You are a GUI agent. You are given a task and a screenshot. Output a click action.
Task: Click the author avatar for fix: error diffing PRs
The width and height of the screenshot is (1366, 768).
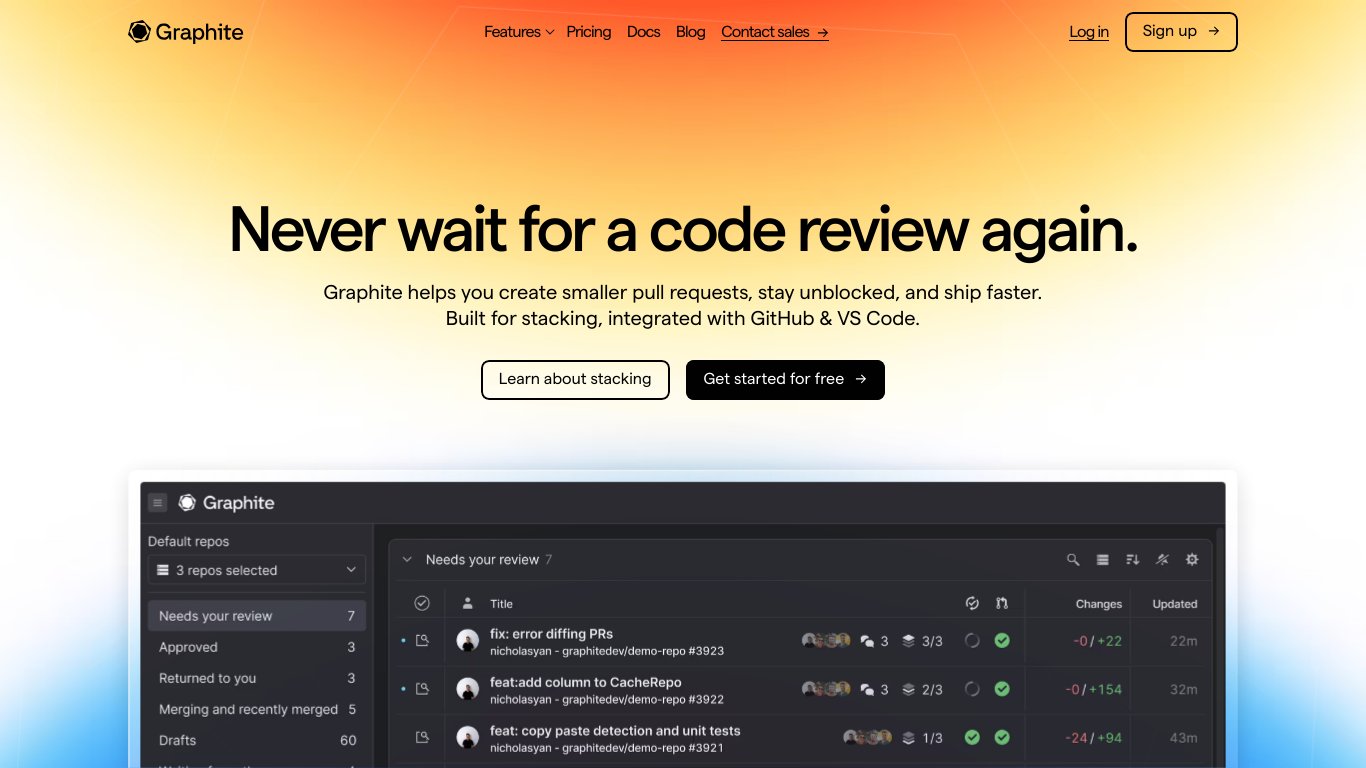tap(467, 641)
